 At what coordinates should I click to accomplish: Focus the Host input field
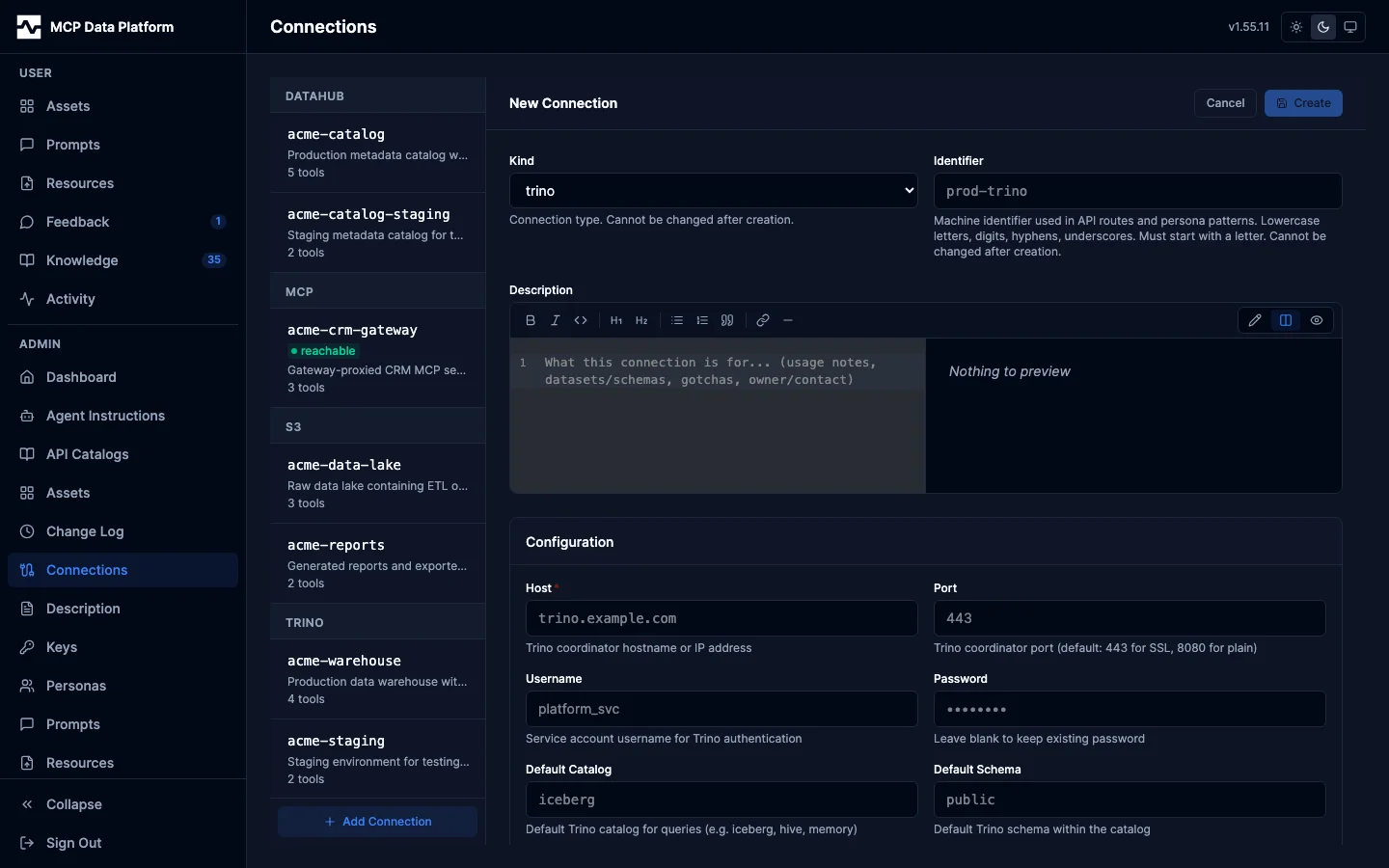722,618
